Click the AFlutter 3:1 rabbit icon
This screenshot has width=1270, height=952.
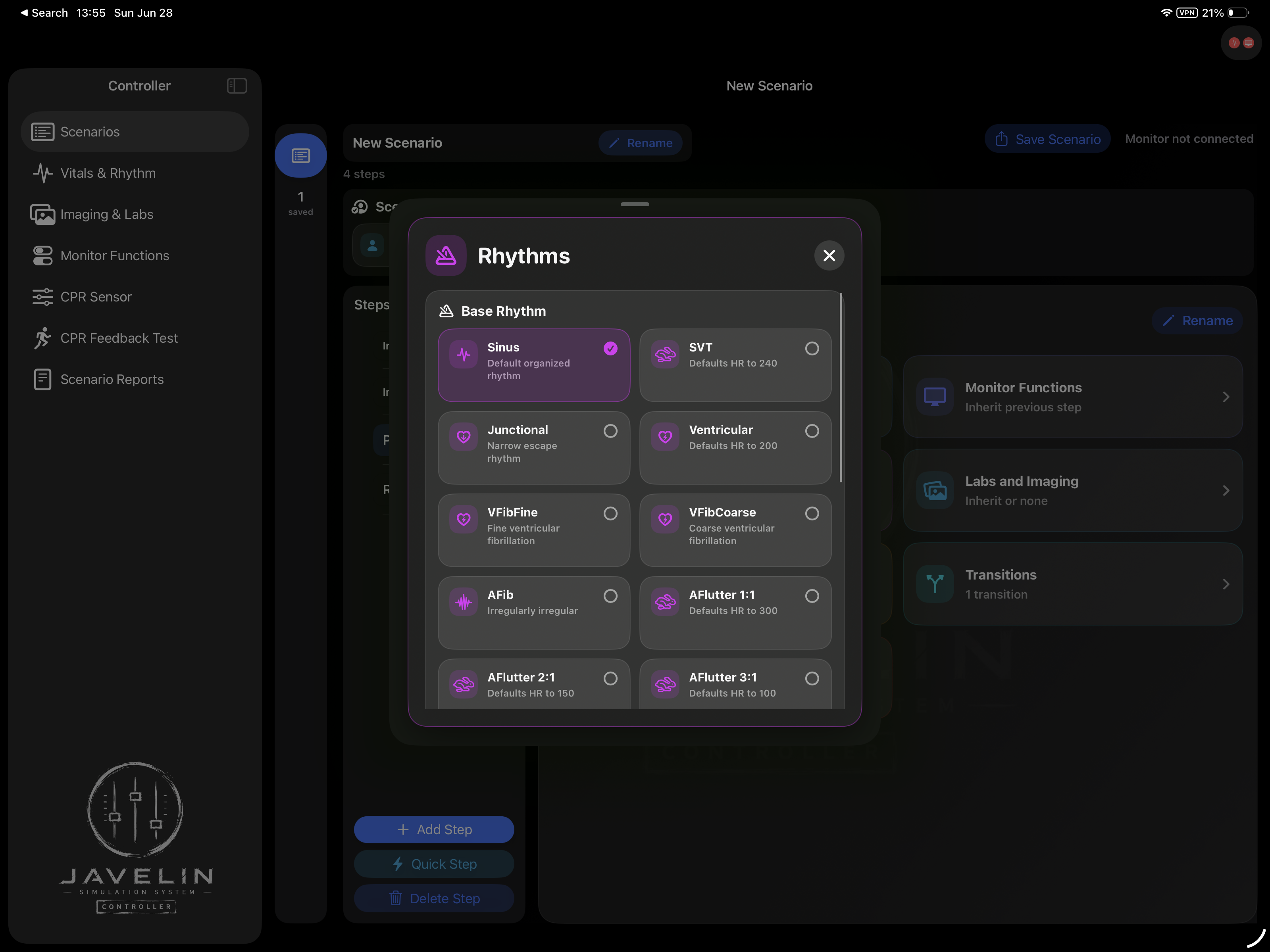[665, 685]
